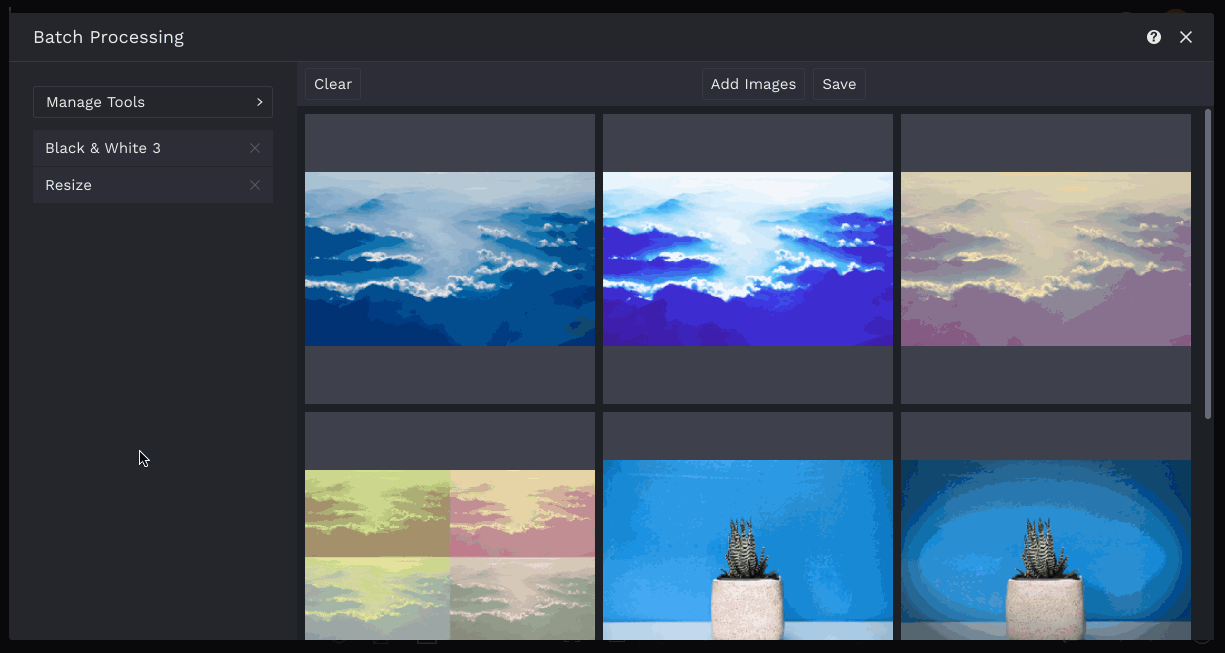Viewport: 1225px width, 653px height.
Task: Click the Batch Processing title text
Action: coord(108,37)
